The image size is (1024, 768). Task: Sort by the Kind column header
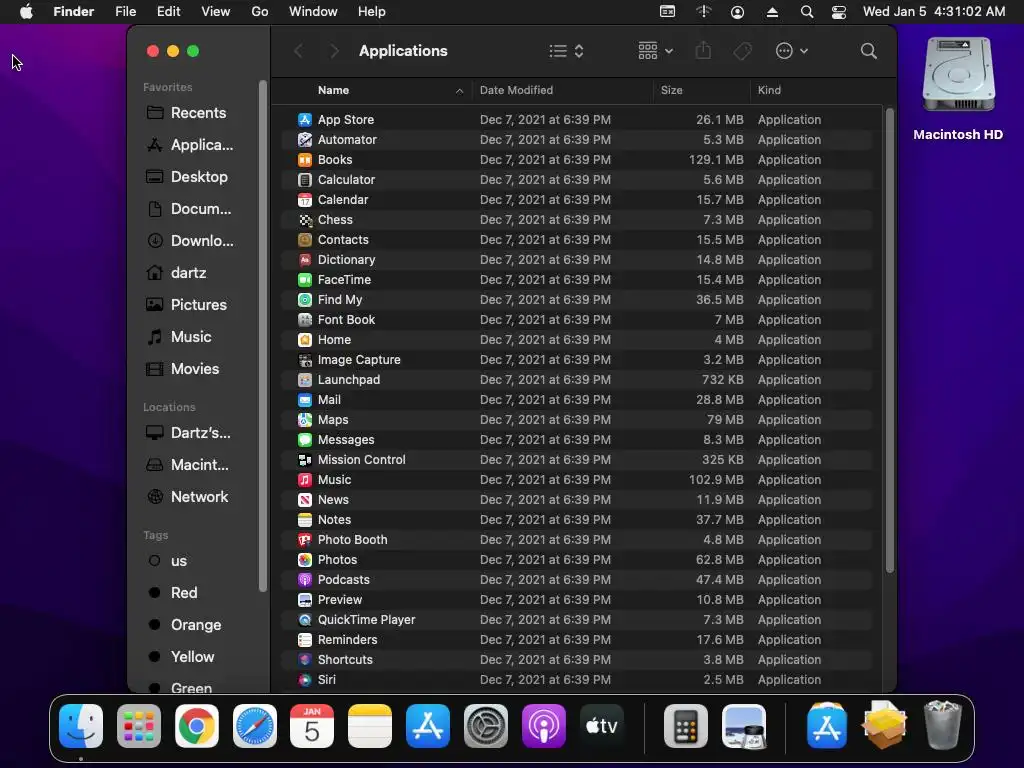816,90
